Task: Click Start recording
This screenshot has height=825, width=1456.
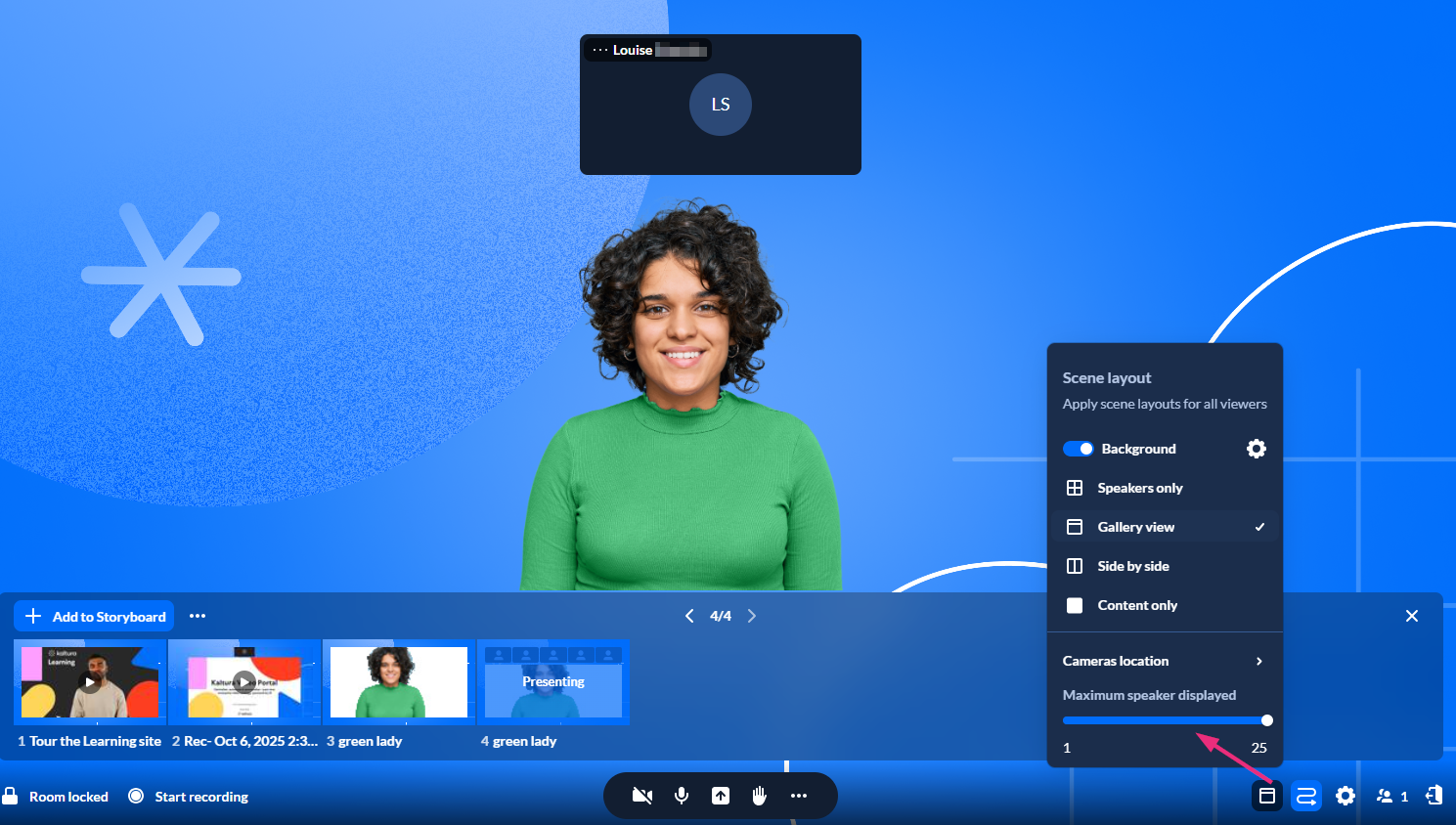Action: pos(189,797)
